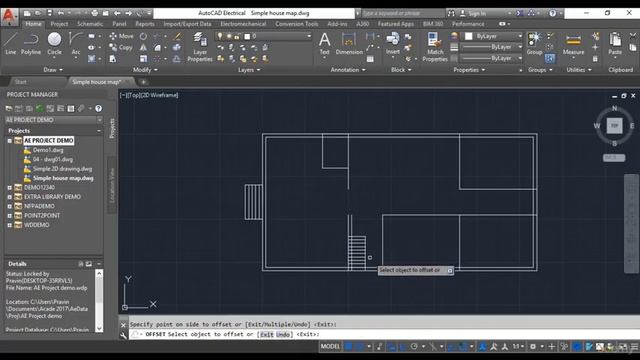
Task: Click the 2D Wireframe visual style label
Action: (x=160, y=95)
